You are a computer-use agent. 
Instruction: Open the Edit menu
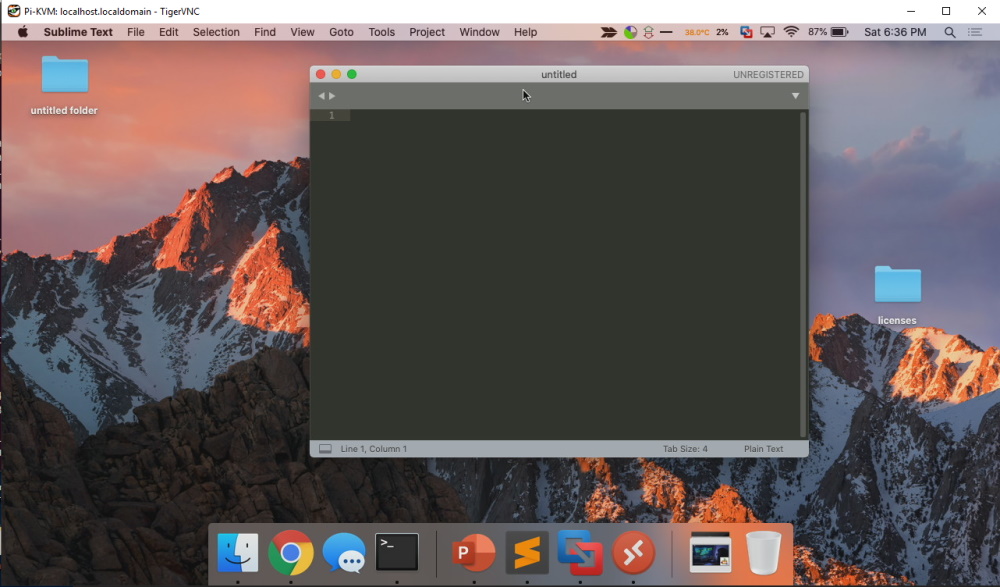coord(168,32)
